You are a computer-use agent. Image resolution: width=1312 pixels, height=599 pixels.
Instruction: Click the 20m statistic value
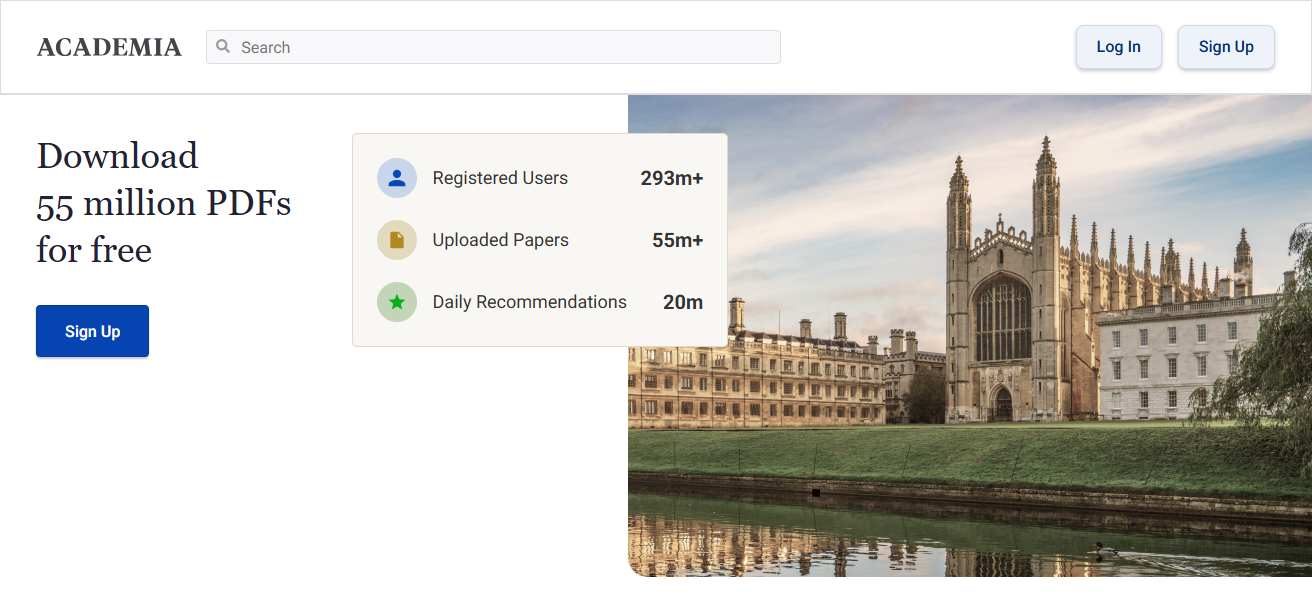(683, 302)
